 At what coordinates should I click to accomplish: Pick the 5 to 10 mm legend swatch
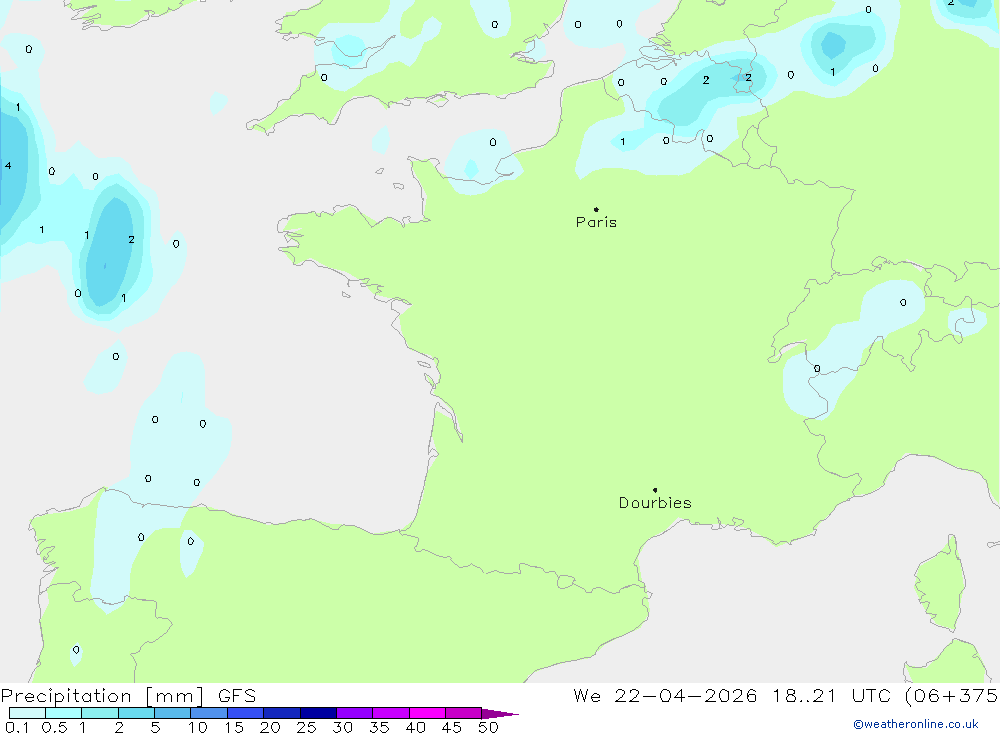(x=173, y=713)
